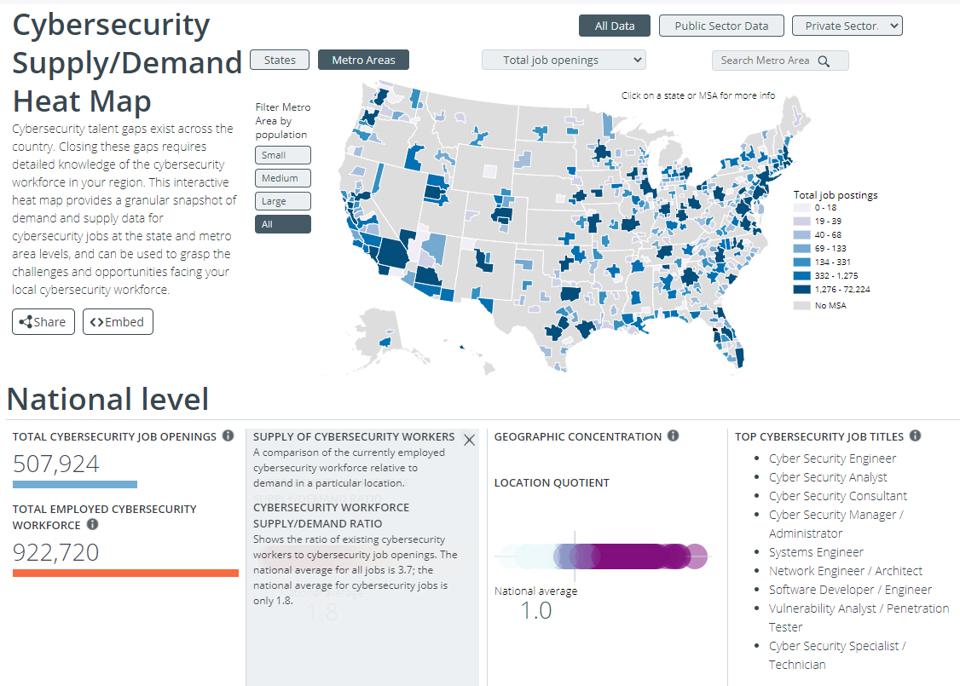Filter metro areas by Small population
The width and height of the screenshot is (960, 686).
282,155
